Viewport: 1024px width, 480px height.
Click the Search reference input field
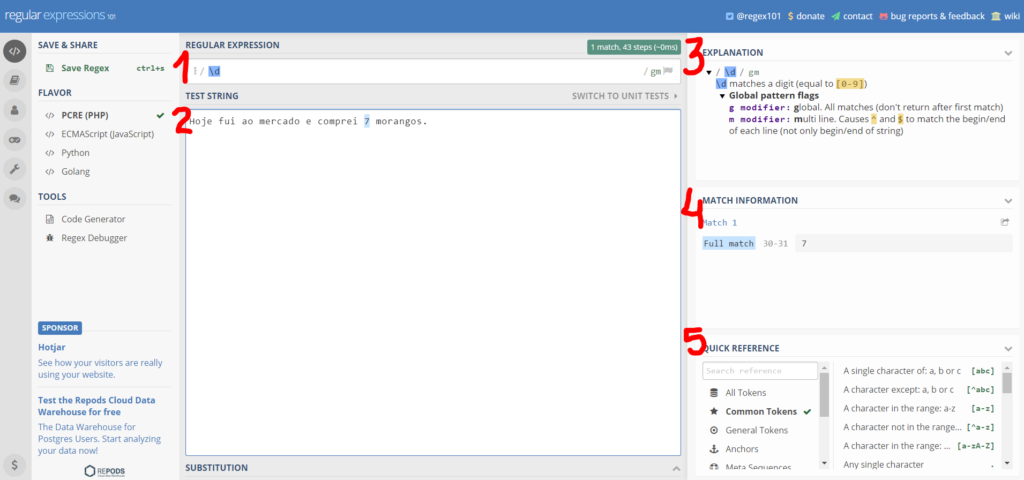tap(760, 371)
